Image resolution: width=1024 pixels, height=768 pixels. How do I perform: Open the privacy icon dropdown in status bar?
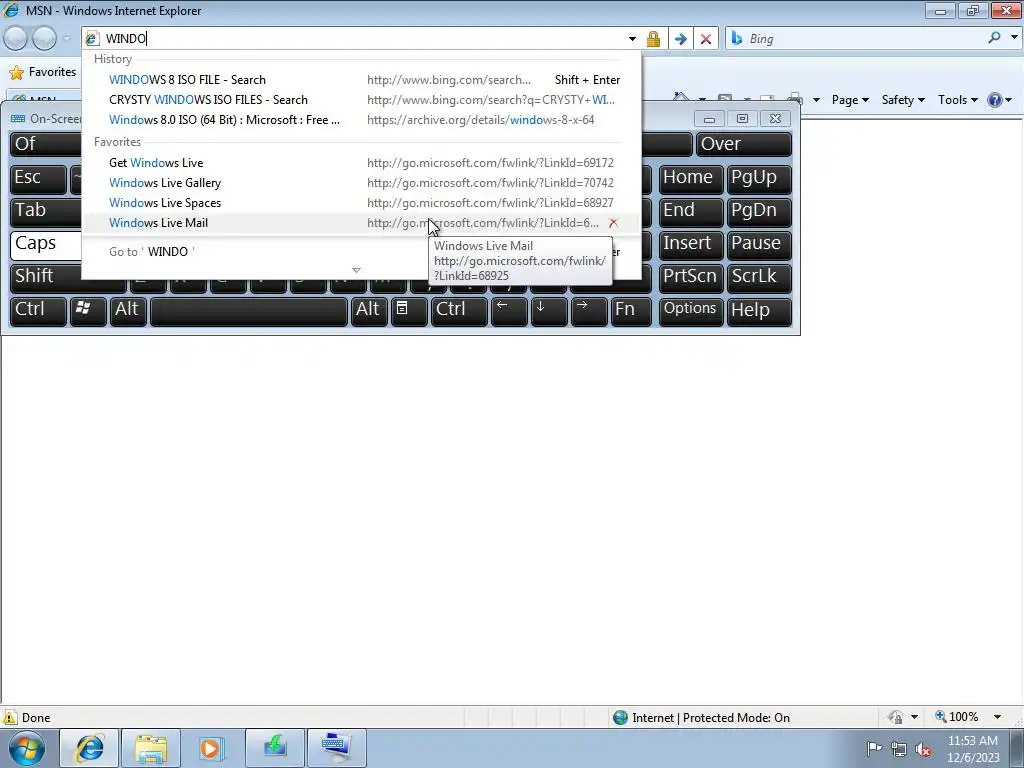tap(914, 717)
